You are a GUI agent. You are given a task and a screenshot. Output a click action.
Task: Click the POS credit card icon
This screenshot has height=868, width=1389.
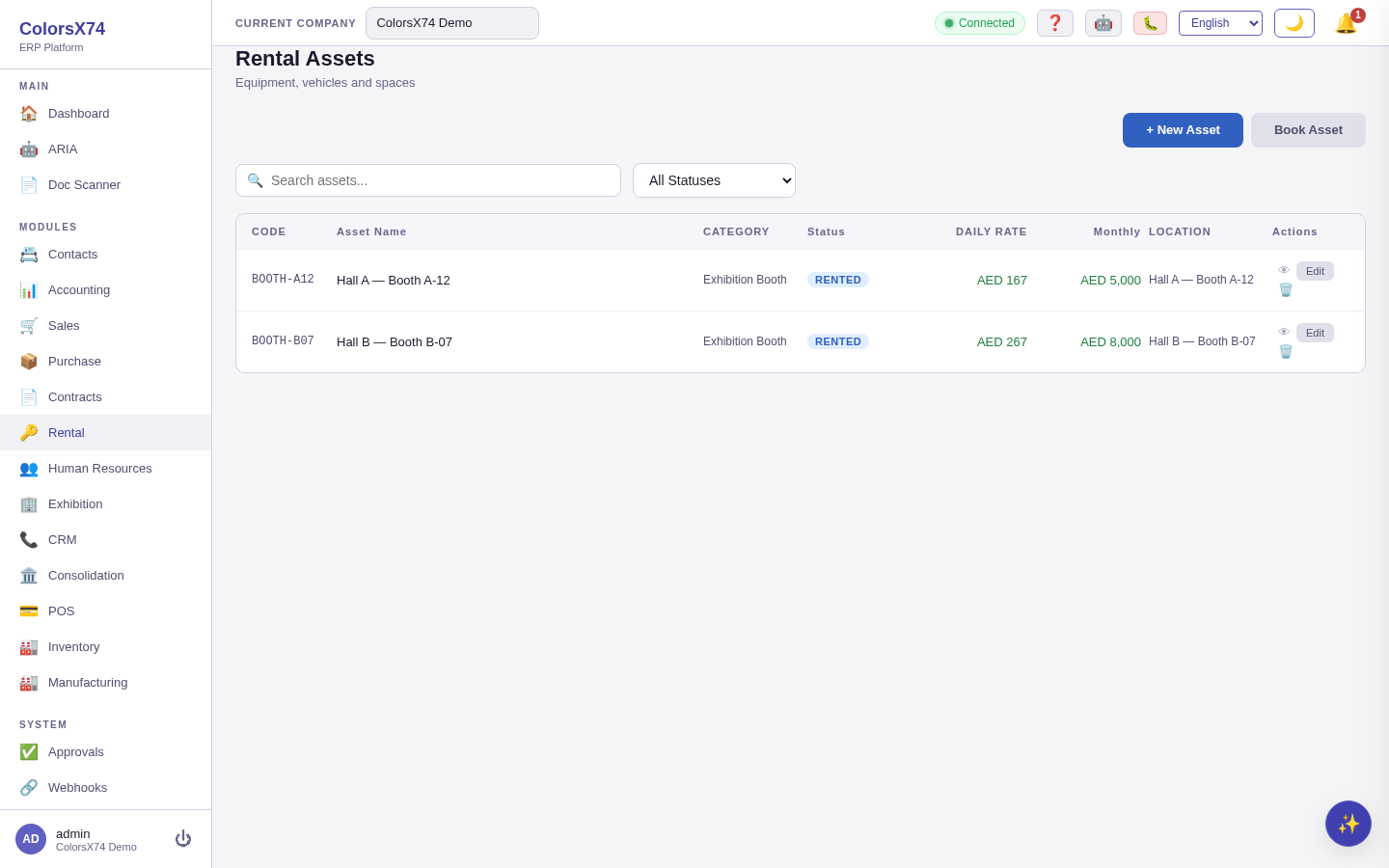click(x=29, y=610)
